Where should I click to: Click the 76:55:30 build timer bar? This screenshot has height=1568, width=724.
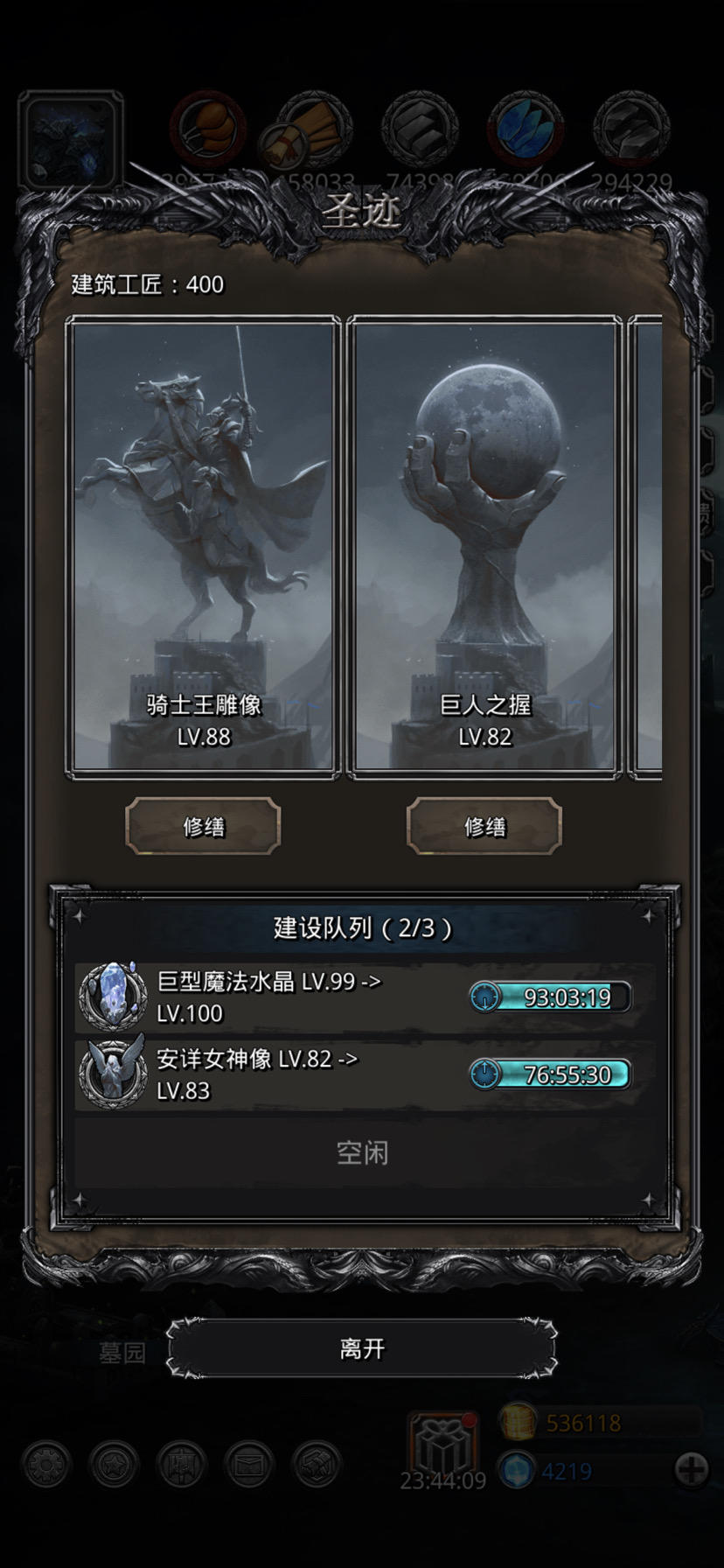(x=550, y=1074)
